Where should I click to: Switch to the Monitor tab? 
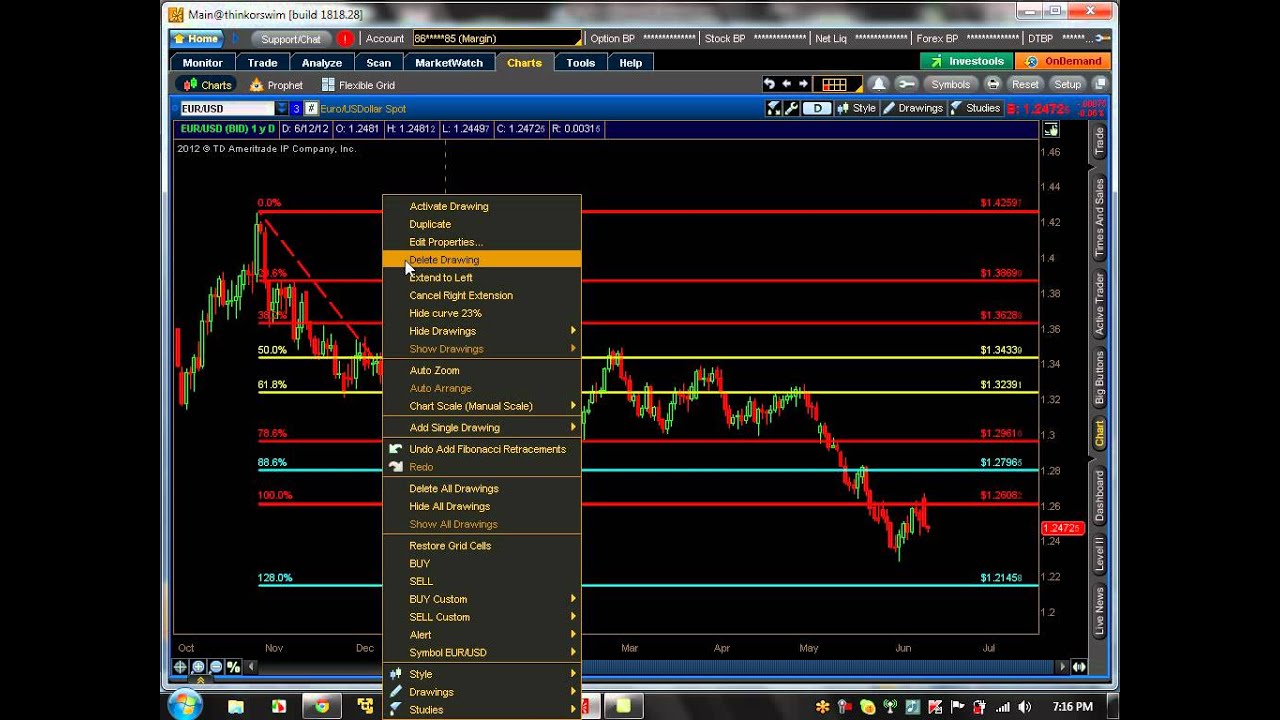pyautogui.click(x=202, y=62)
